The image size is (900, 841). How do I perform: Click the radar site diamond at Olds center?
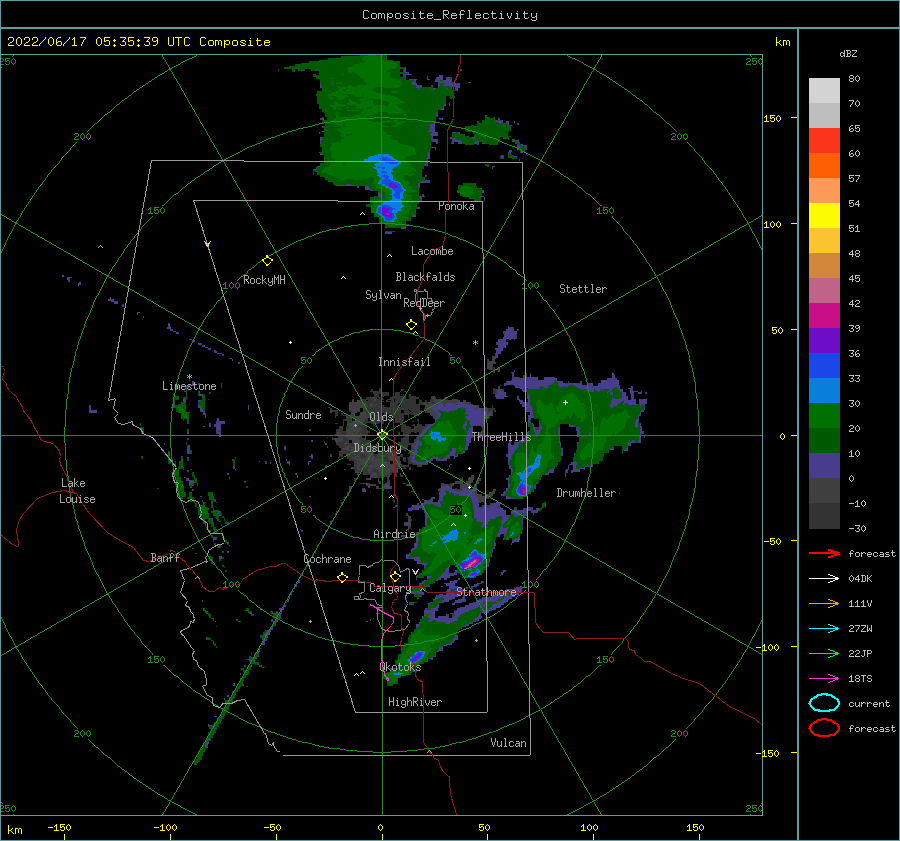(382, 435)
